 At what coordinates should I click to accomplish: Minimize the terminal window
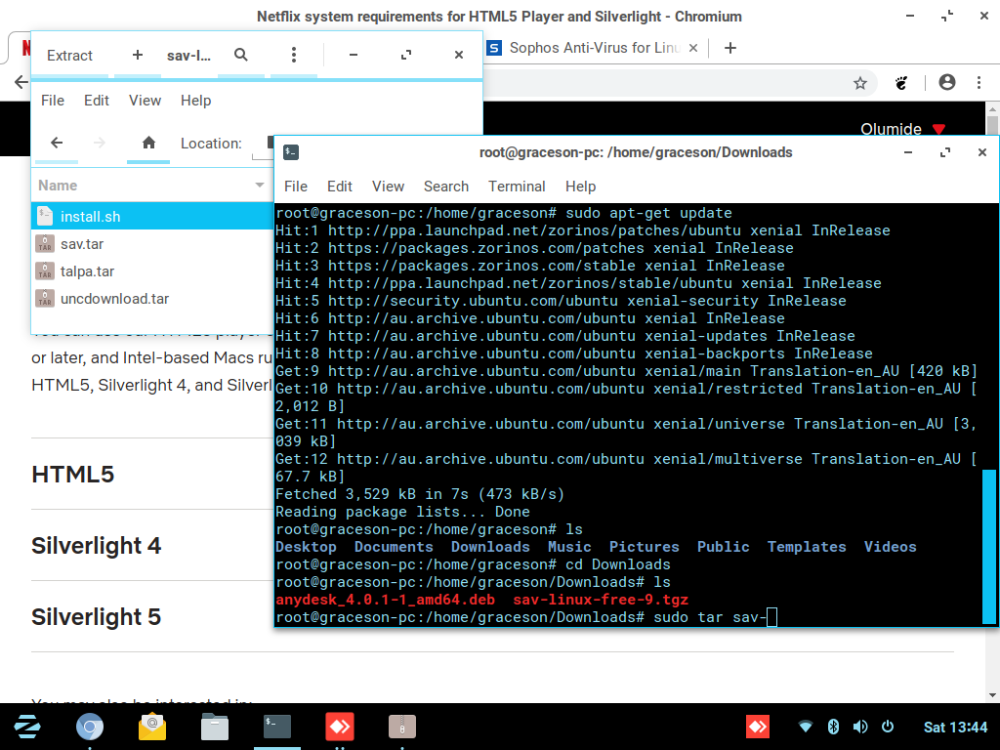(908, 152)
